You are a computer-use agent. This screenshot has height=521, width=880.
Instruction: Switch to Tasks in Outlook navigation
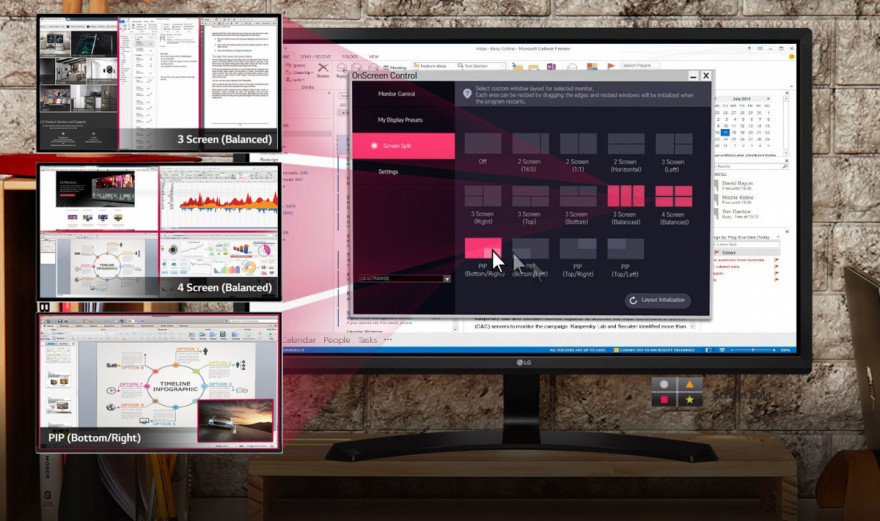(368, 340)
